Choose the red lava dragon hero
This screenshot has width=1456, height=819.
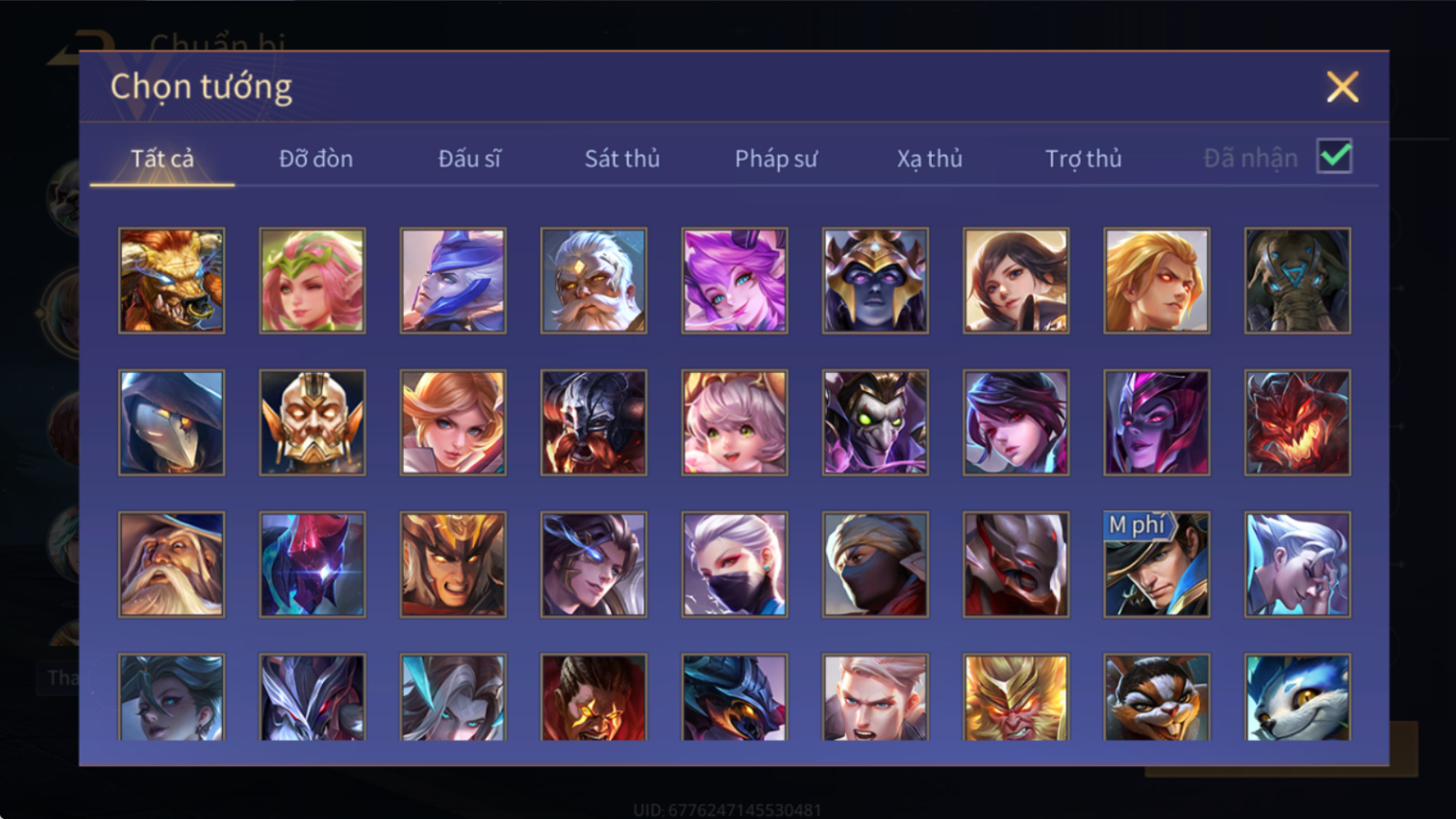coord(1297,423)
